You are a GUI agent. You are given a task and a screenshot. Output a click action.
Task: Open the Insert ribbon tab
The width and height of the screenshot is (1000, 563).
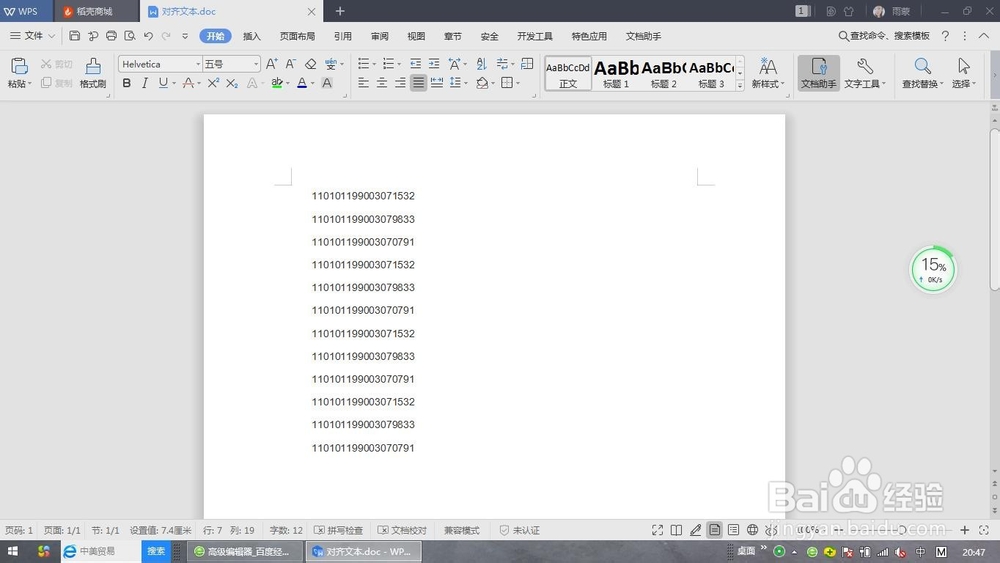point(252,36)
